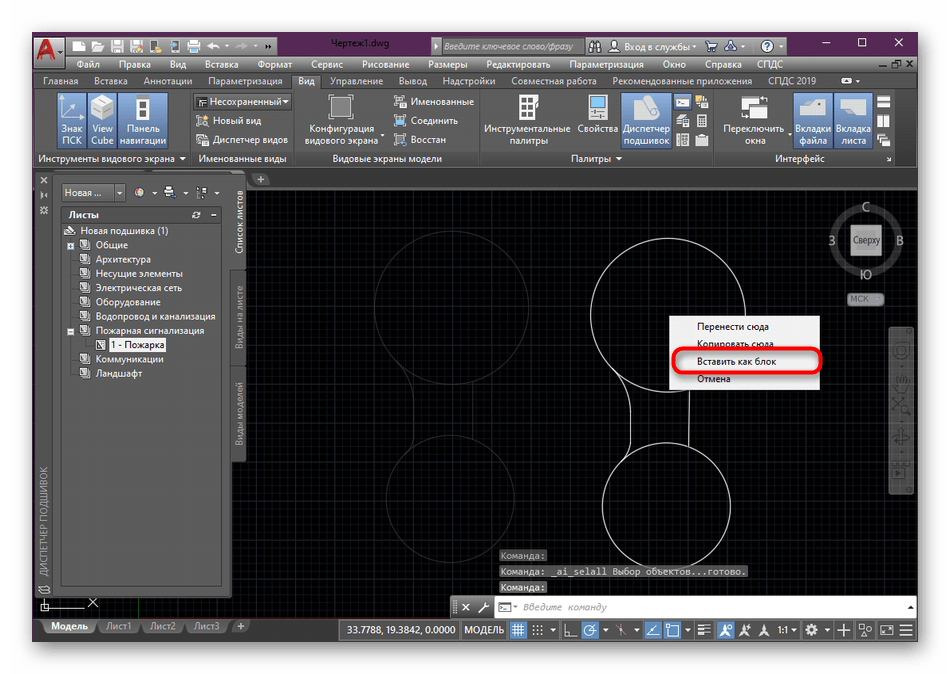Click Инструментальные палитры icon
950x674 pixels.
click(x=527, y=120)
